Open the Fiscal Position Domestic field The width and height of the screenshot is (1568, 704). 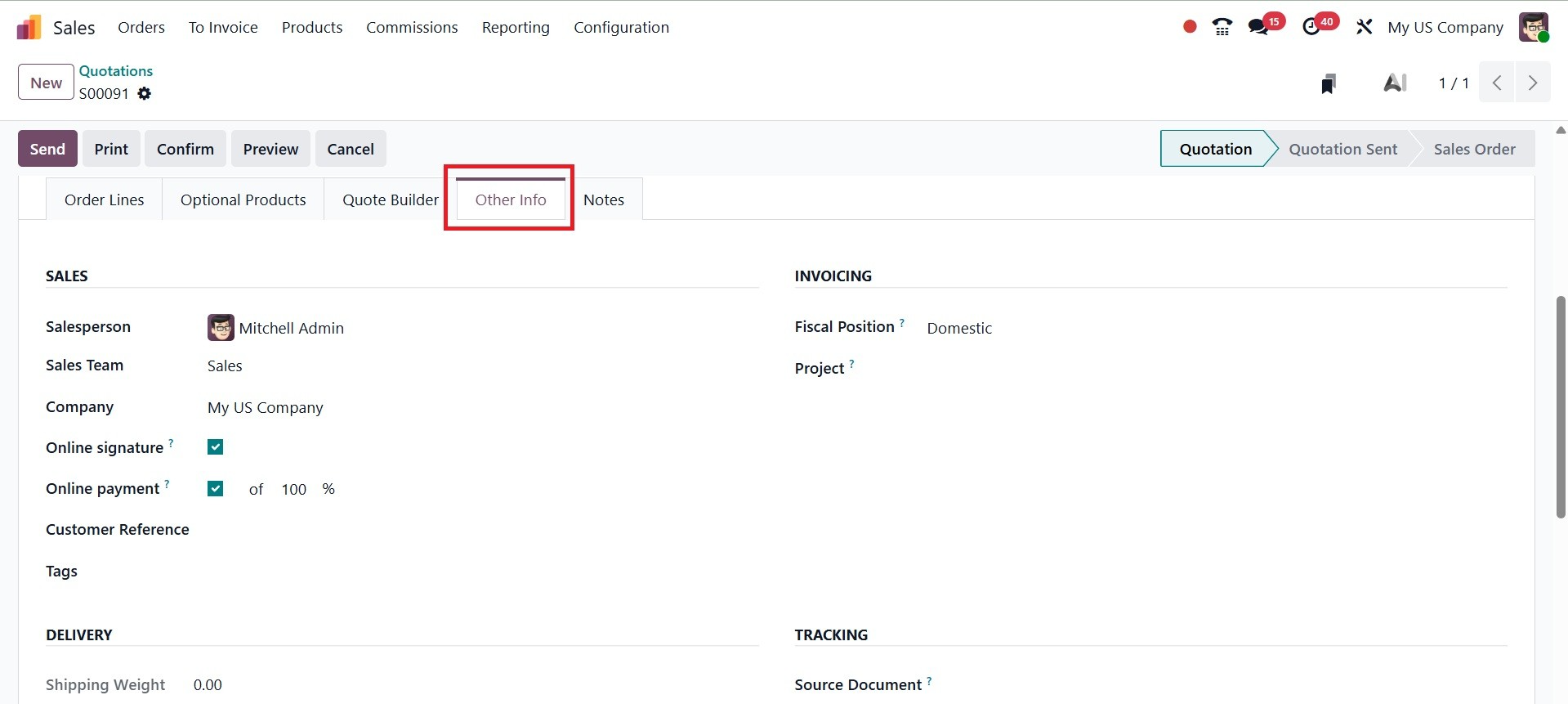coord(1217,328)
